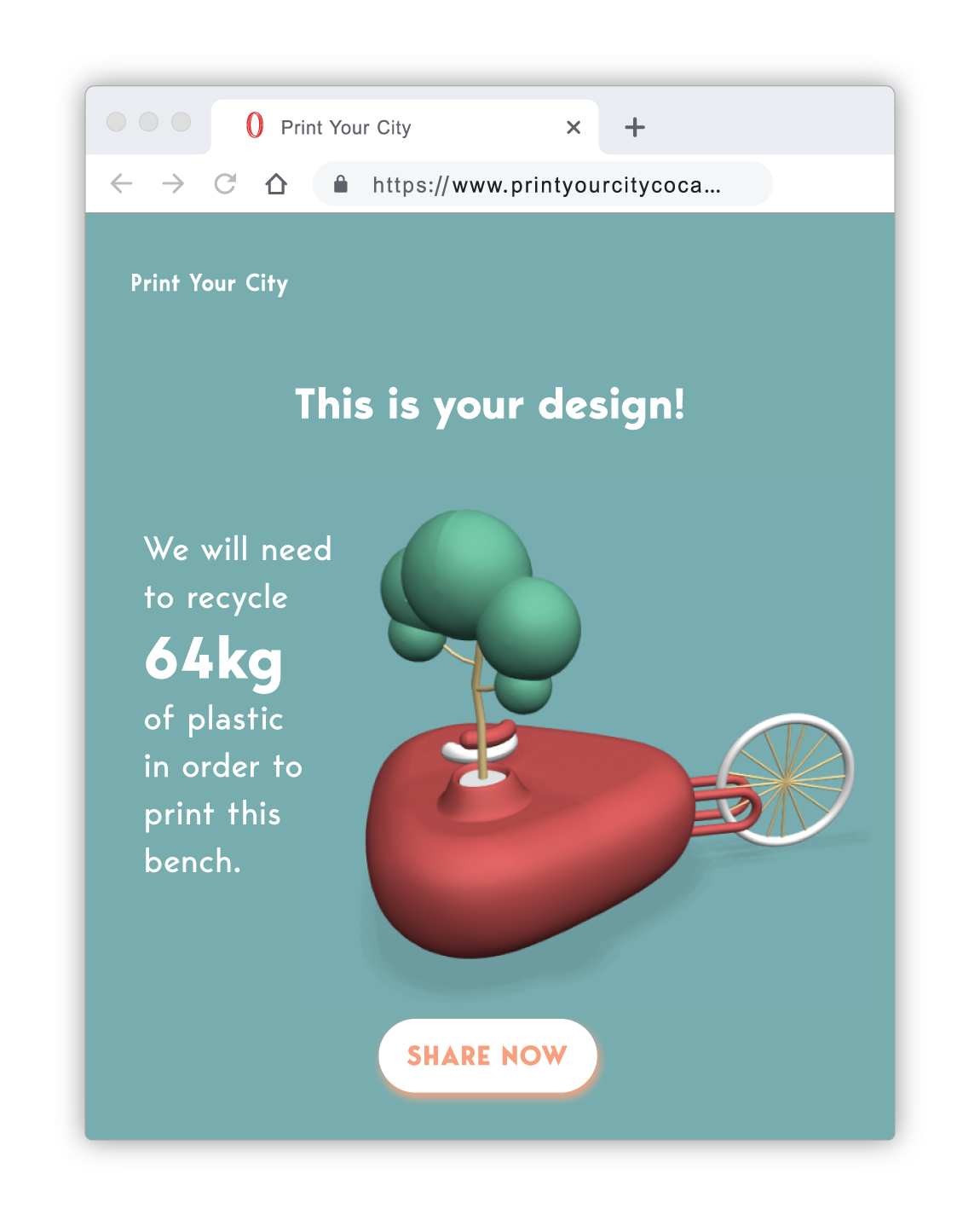The image size is (980, 1226).
Task: Click the SHARE NOW button
Action: 487,1055
